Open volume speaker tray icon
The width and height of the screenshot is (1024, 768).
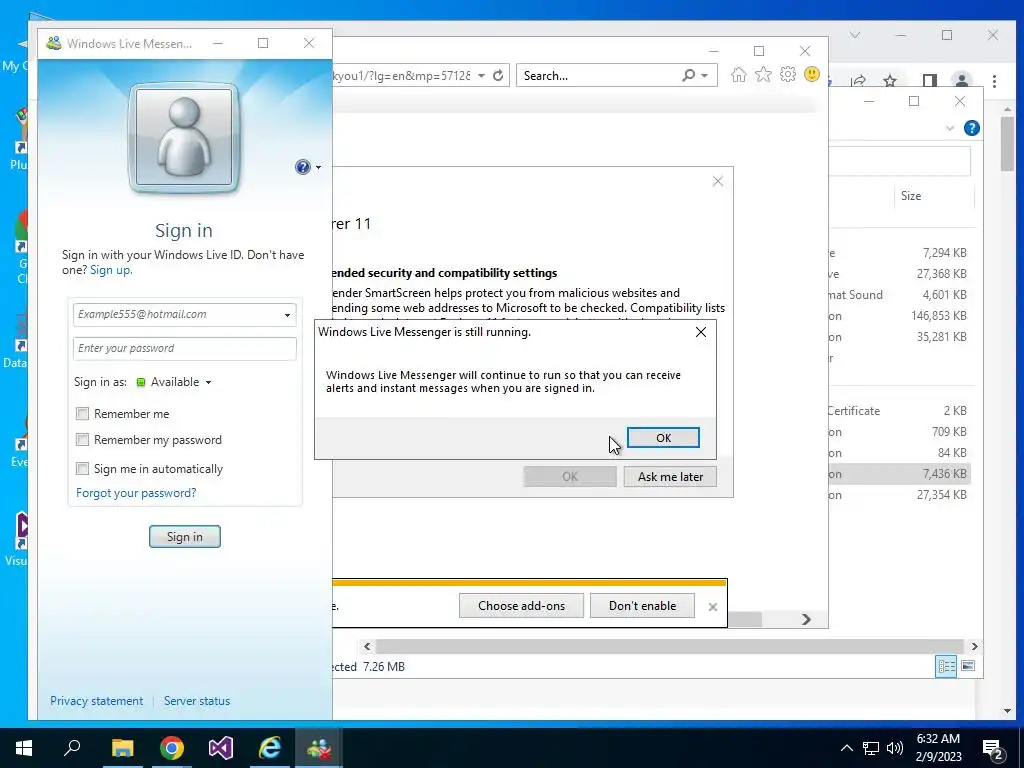coord(895,748)
